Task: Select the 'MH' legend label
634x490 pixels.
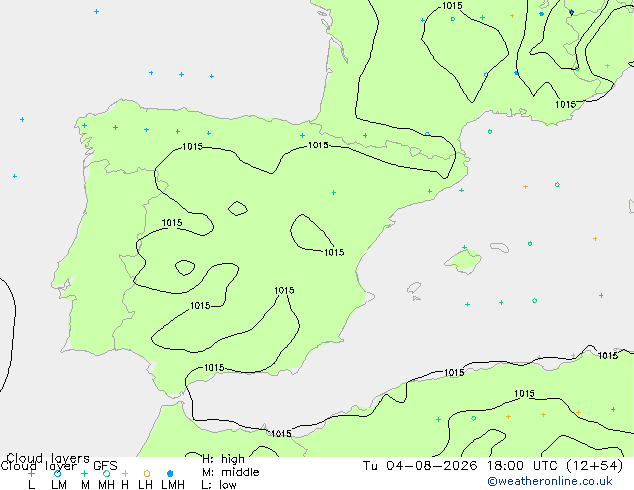Action: pyautogui.click(x=106, y=485)
